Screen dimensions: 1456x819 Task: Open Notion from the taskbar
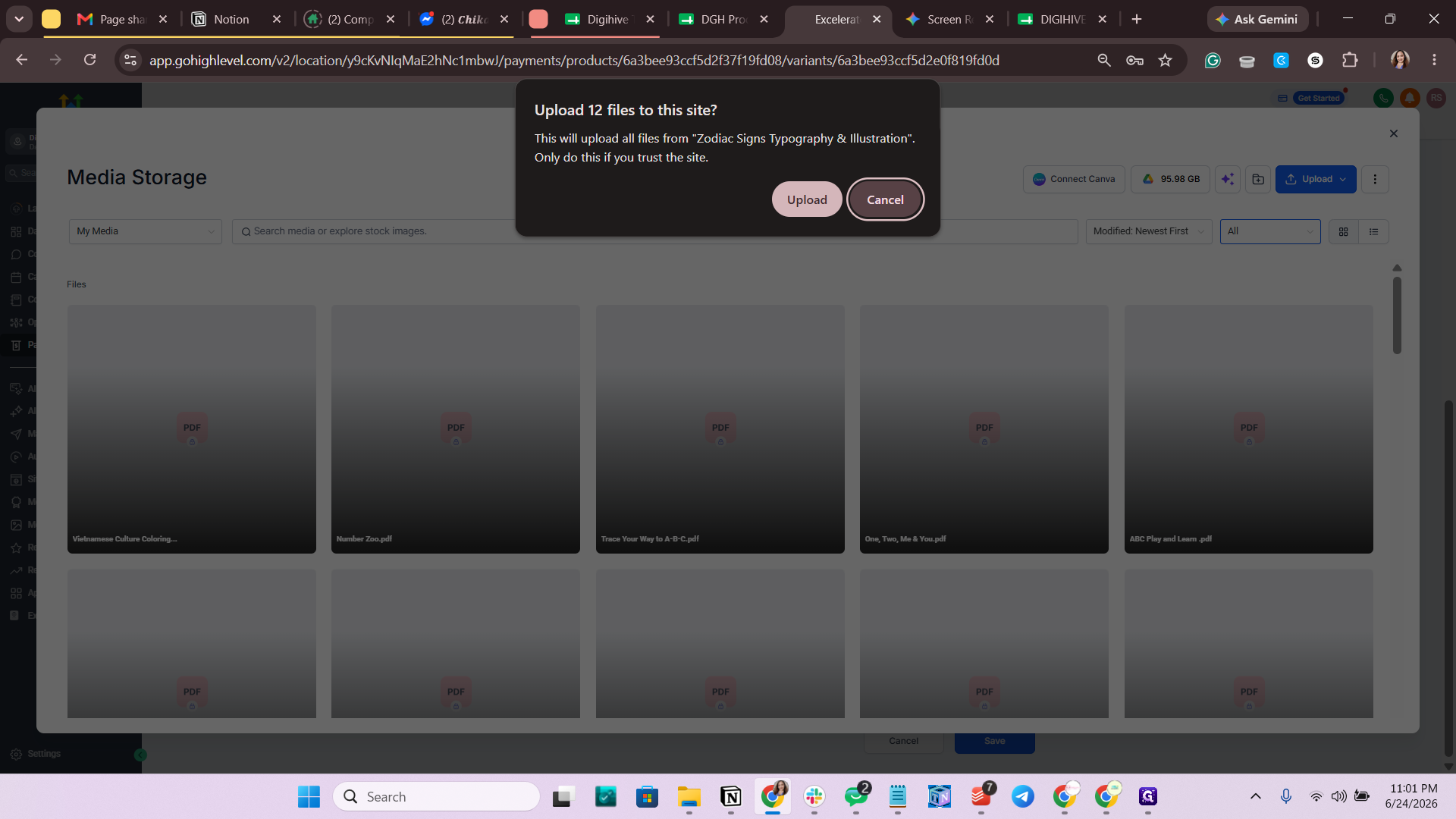(730, 796)
